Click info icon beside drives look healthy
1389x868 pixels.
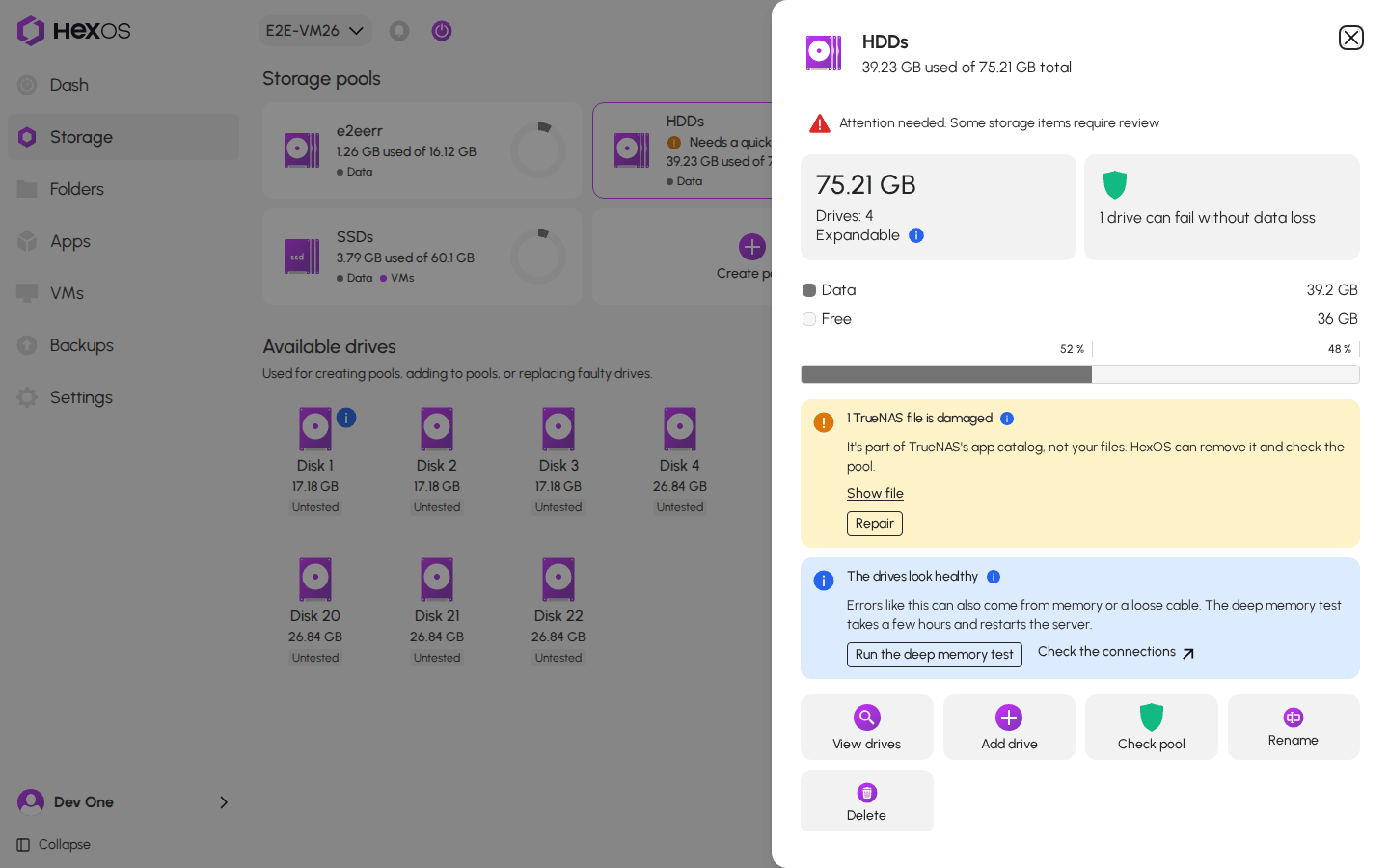(x=994, y=577)
